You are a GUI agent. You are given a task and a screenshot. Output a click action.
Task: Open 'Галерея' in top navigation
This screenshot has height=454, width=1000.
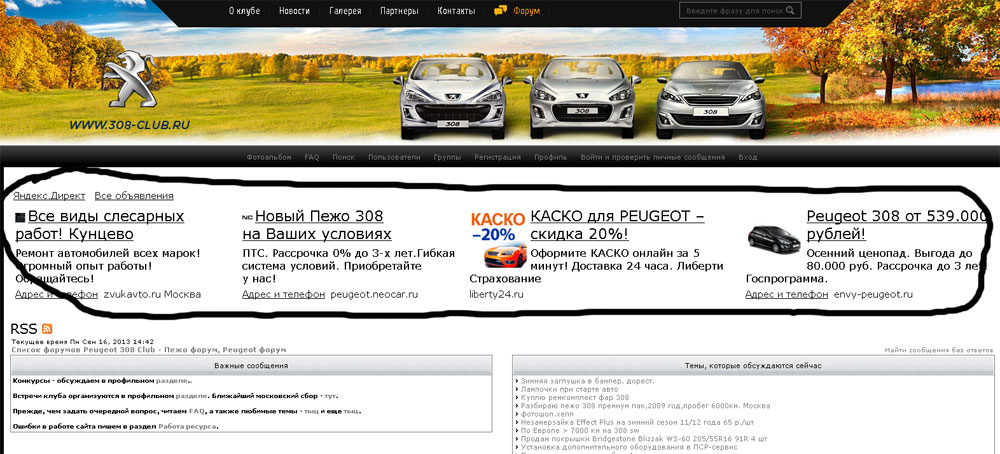pyautogui.click(x=345, y=11)
